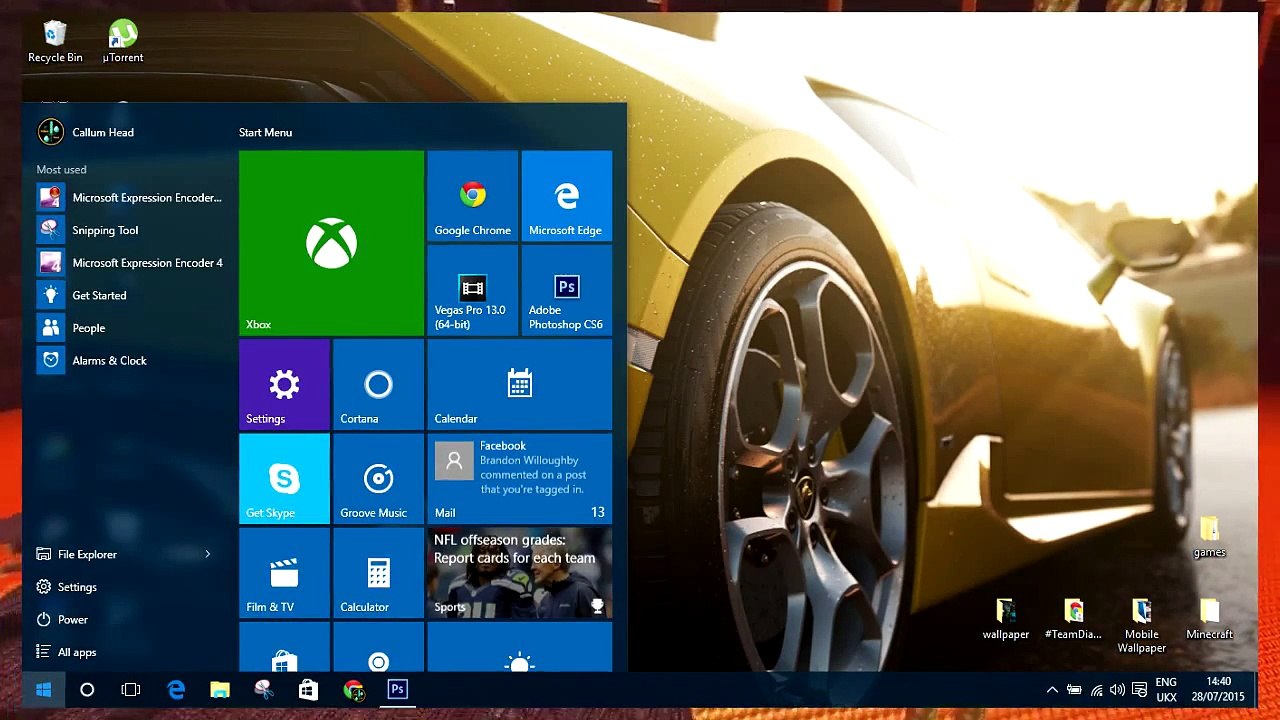Open the purple Settings tile
Viewport: 1280px width, 720px height.
point(284,385)
